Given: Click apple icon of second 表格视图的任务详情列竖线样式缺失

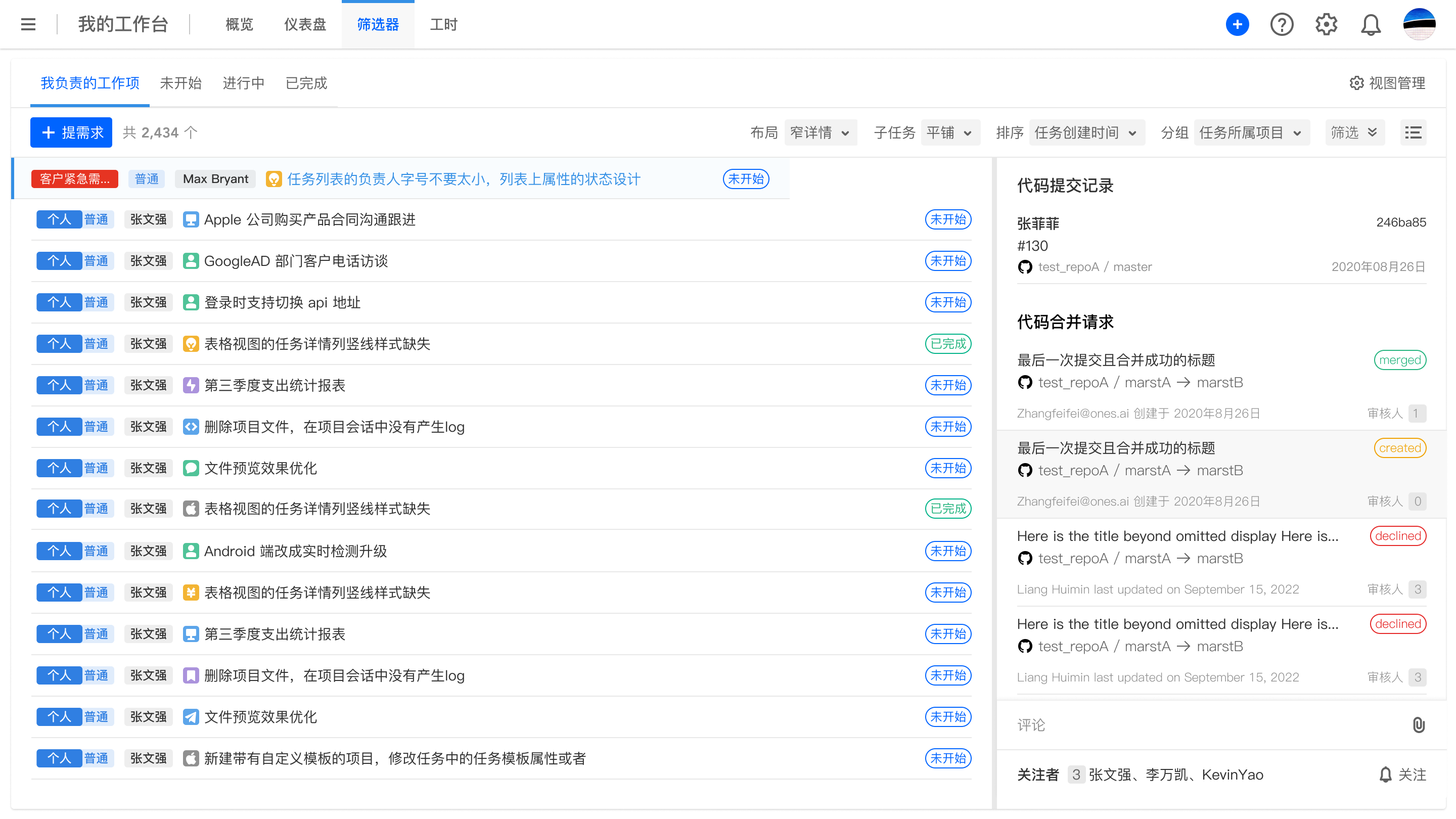Looking at the screenshot, I should [191, 509].
